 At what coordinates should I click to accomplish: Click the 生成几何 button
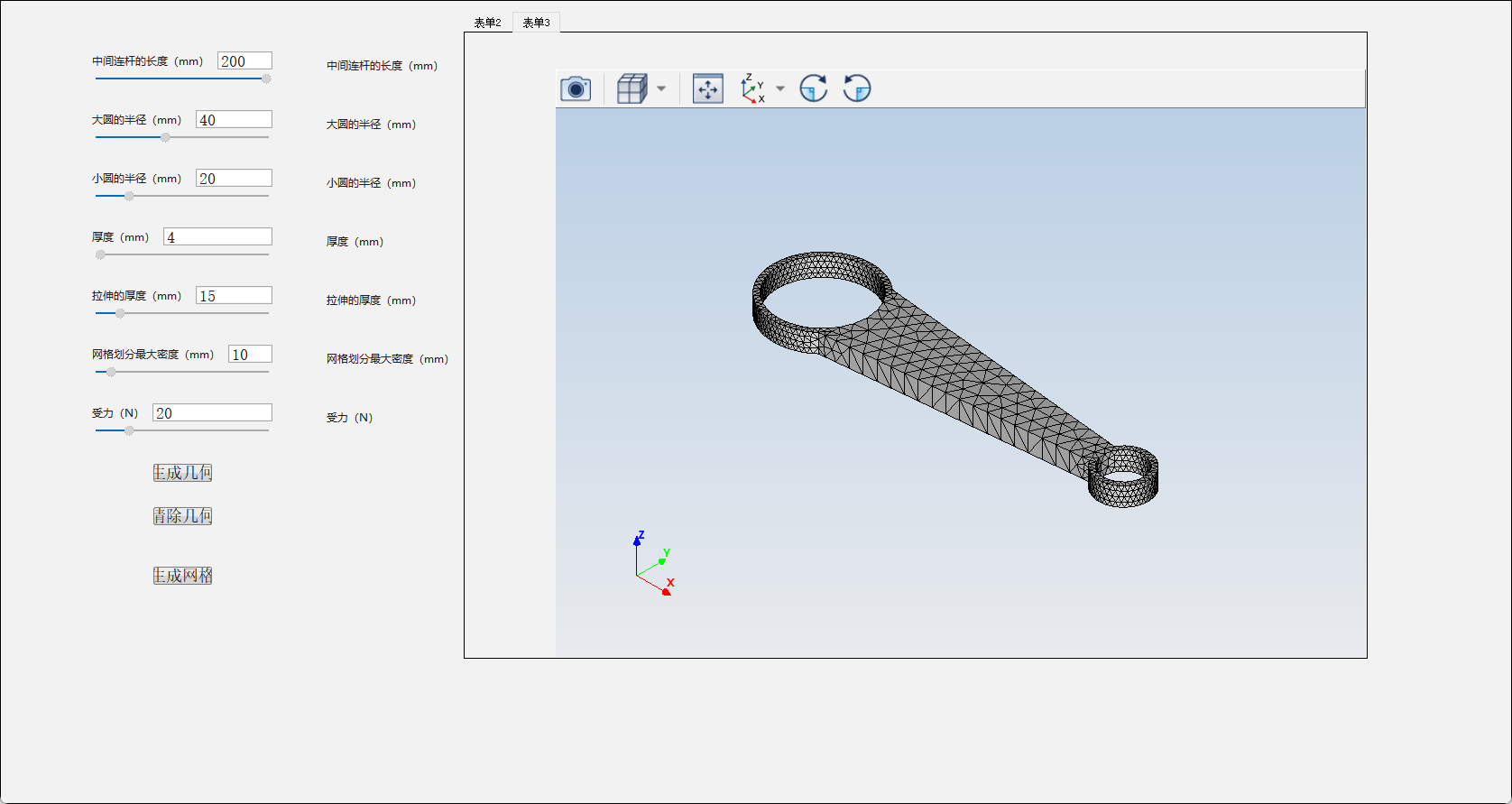[x=182, y=473]
